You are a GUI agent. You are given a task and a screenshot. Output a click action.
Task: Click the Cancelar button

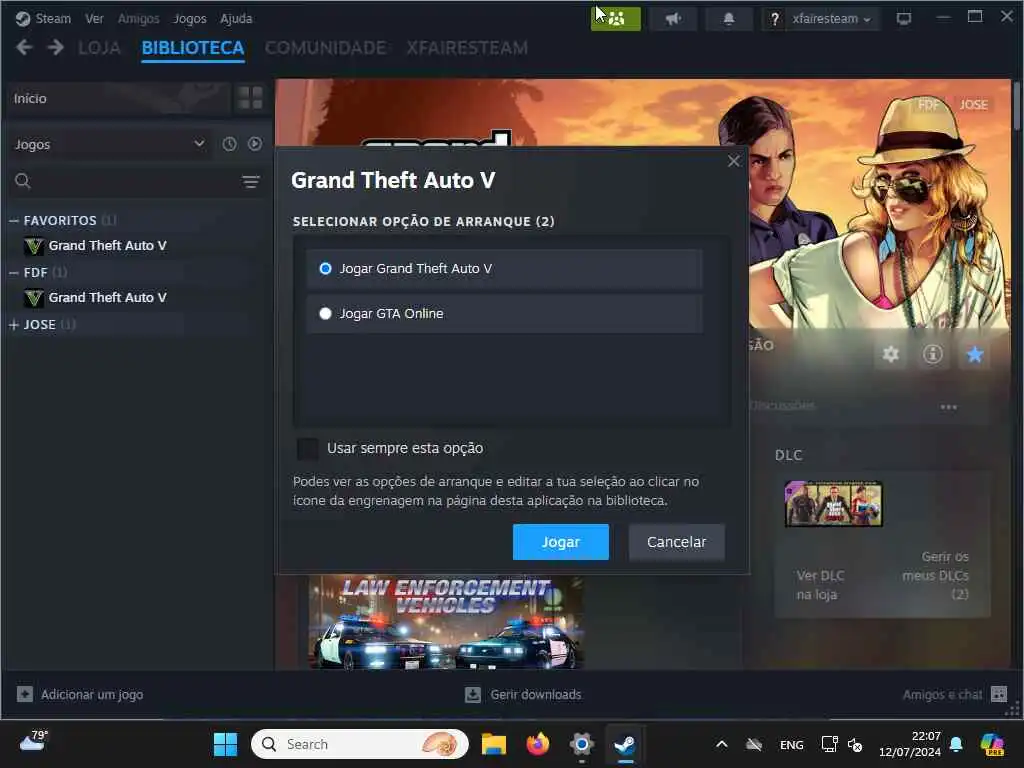pyautogui.click(x=677, y=542)
